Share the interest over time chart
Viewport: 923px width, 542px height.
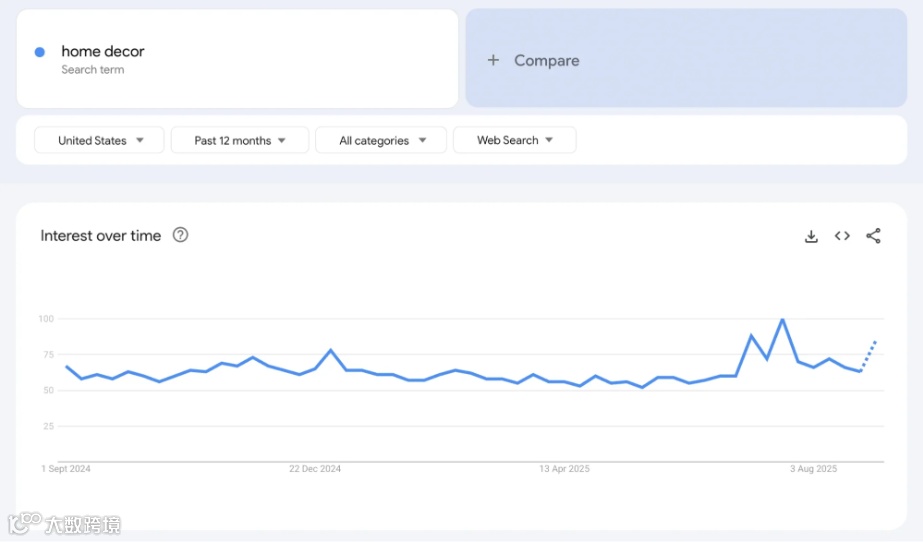pos(873,236)
